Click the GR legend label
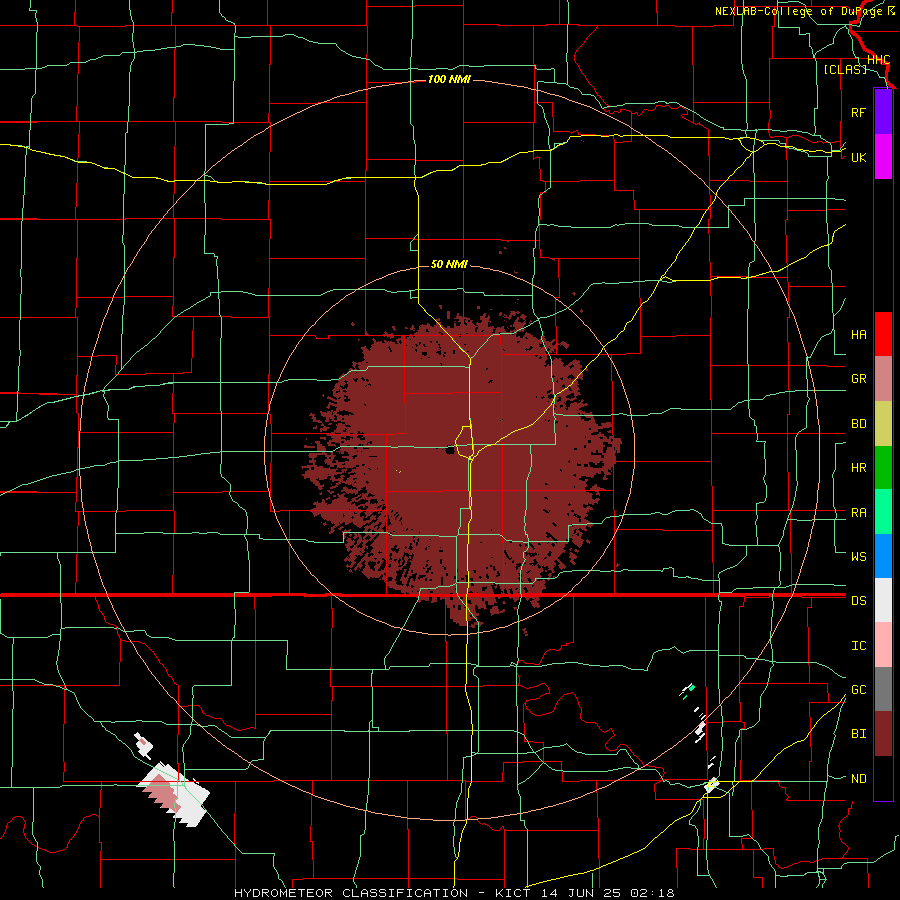 tap(858, 379)
